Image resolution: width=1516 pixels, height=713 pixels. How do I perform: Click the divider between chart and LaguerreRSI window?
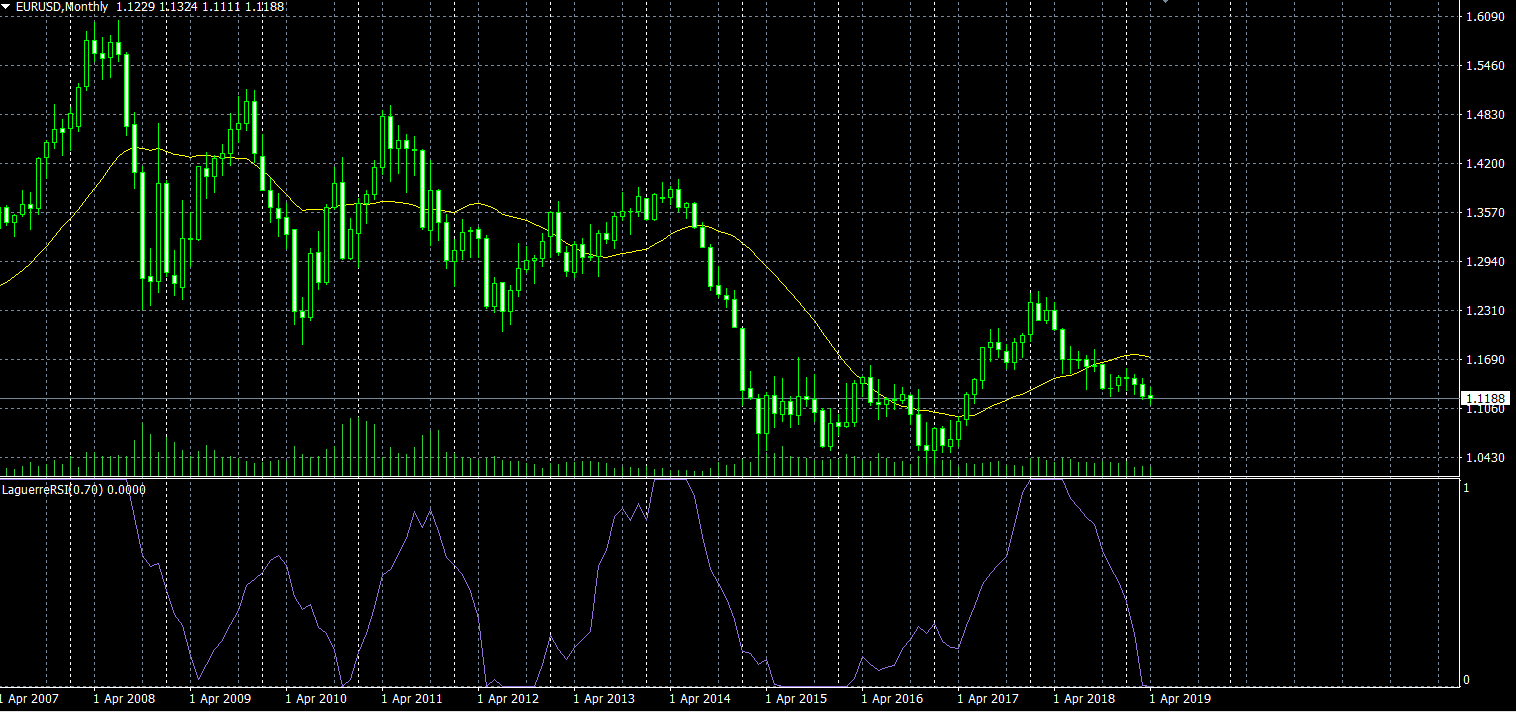(x=728, y=478)
